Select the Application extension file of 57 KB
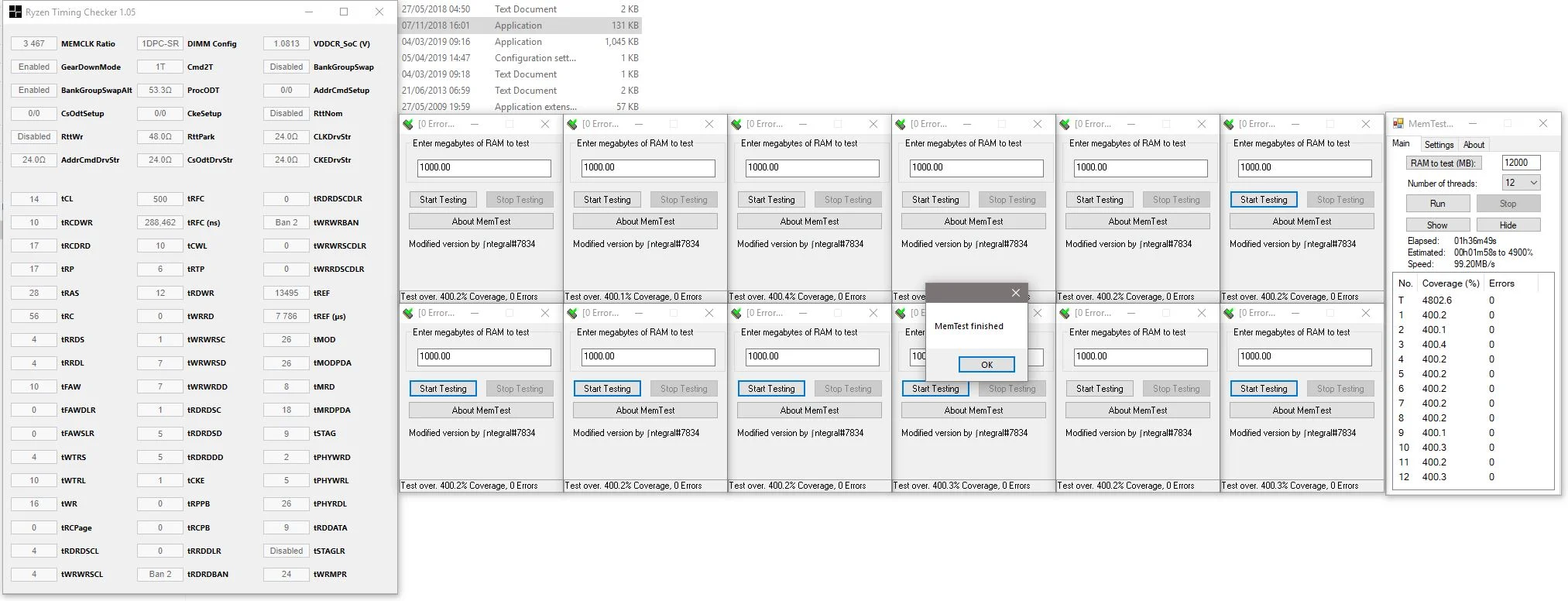Screen dimensions: 1568x601 click(x=520, y=107)
